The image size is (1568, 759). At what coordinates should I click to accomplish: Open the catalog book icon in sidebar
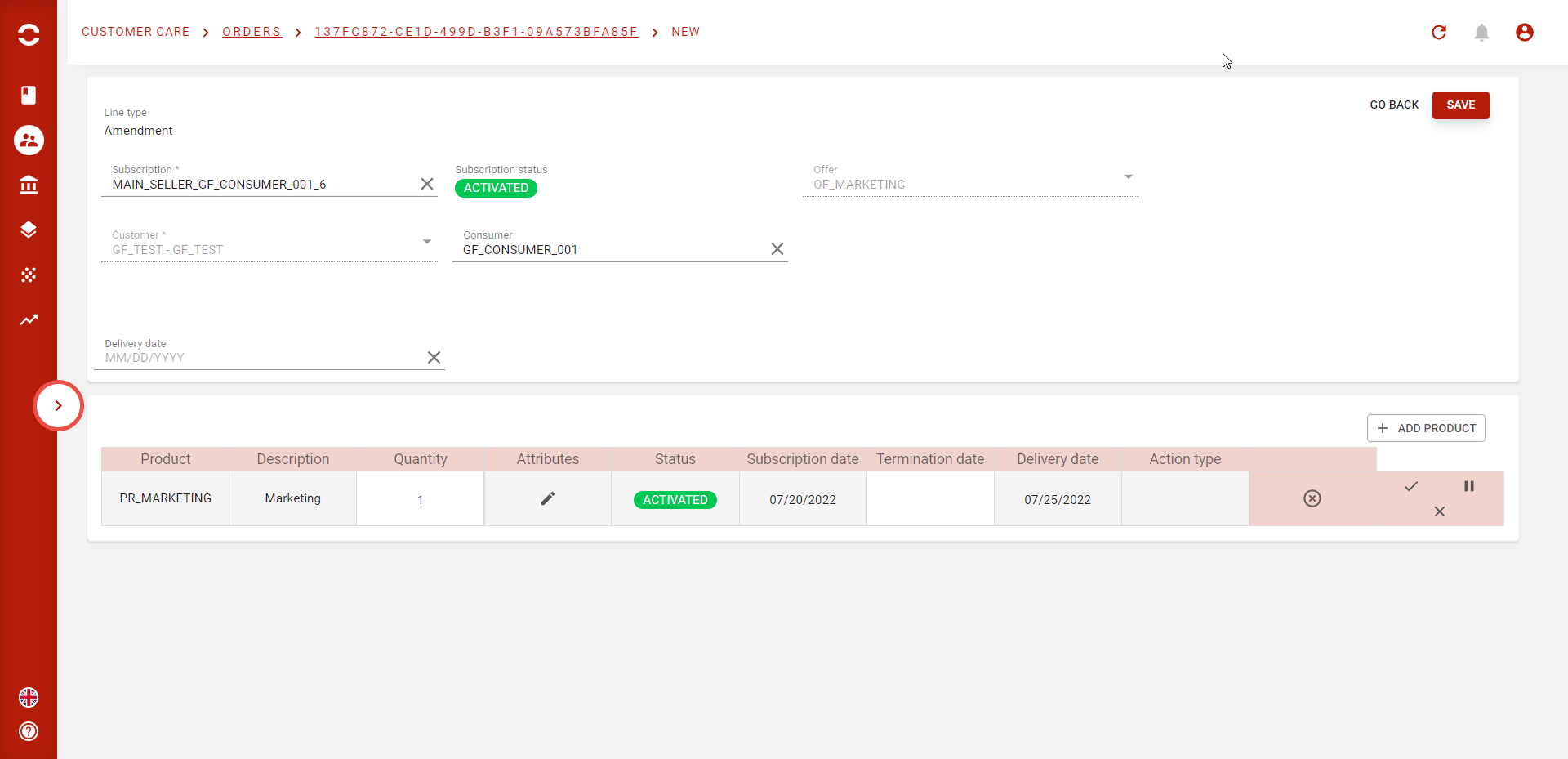point(29,95)
